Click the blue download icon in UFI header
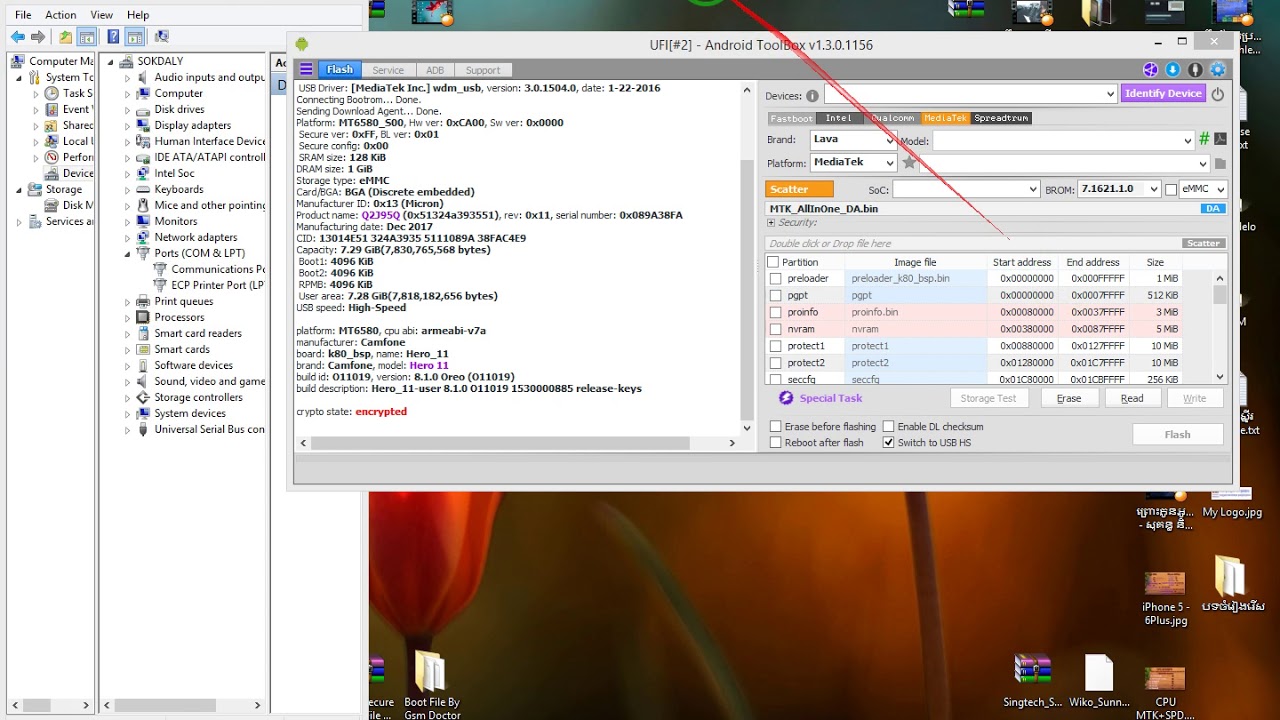The height and width of the screenshot is (720, 1280). click(x=1173, y=70)
